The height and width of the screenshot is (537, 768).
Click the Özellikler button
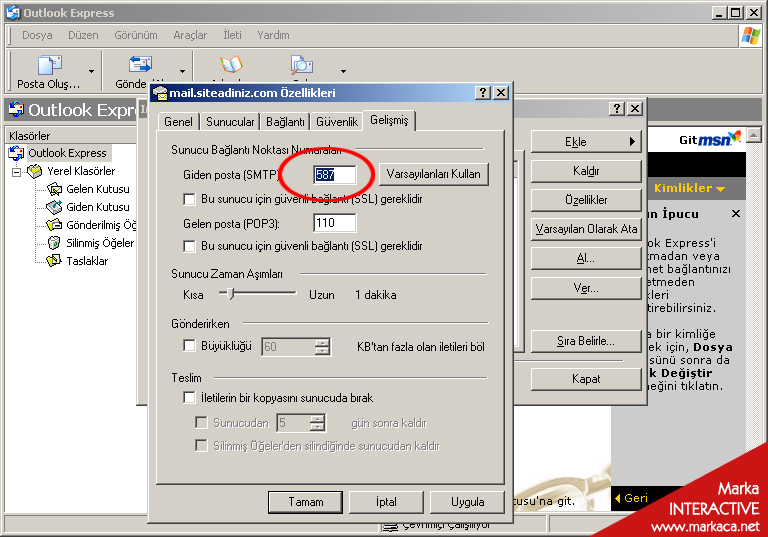[586, 200]
